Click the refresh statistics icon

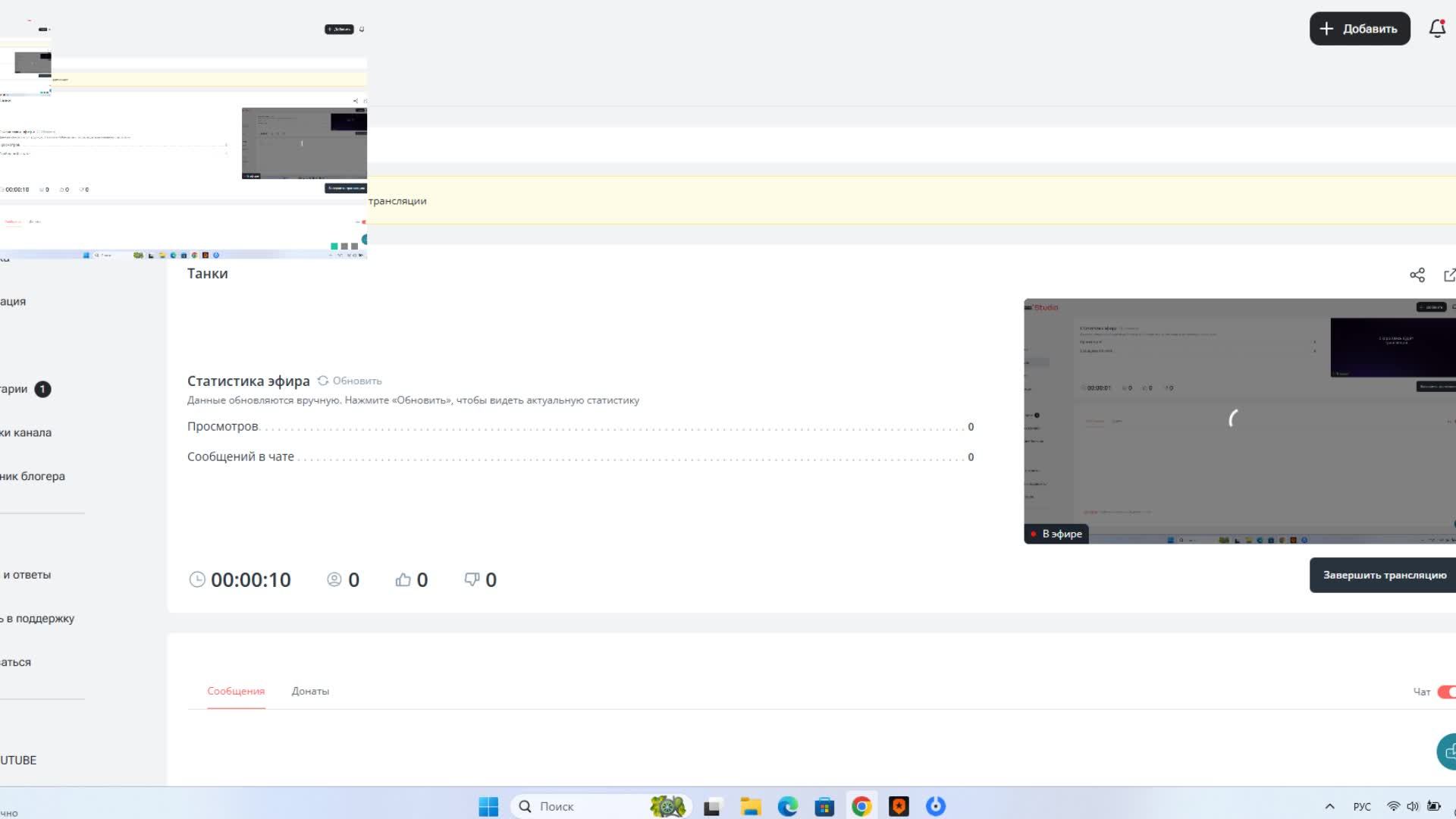(323, 381)
